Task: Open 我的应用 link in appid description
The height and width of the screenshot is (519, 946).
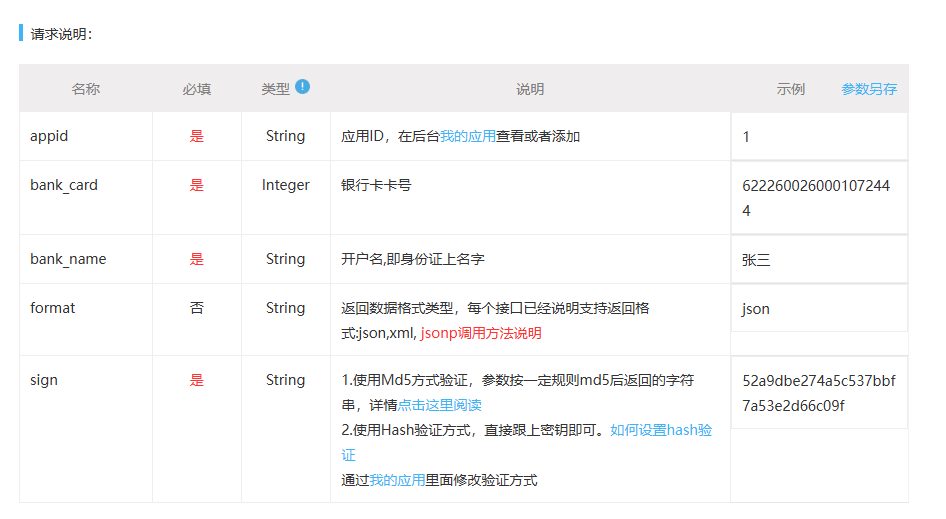Action: [468, 136]
